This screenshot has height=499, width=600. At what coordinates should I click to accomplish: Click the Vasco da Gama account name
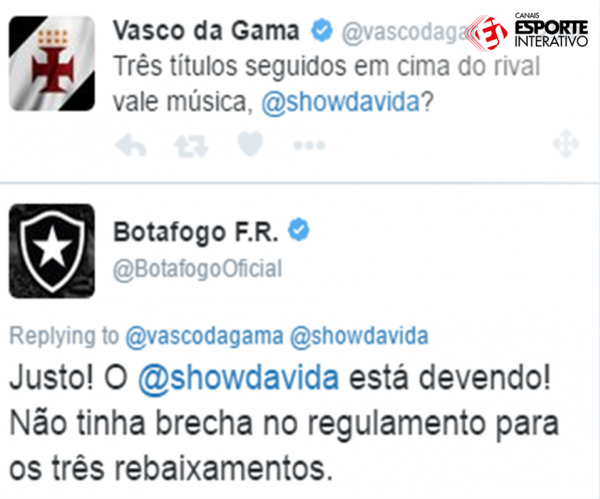click(x=206, y=30)
